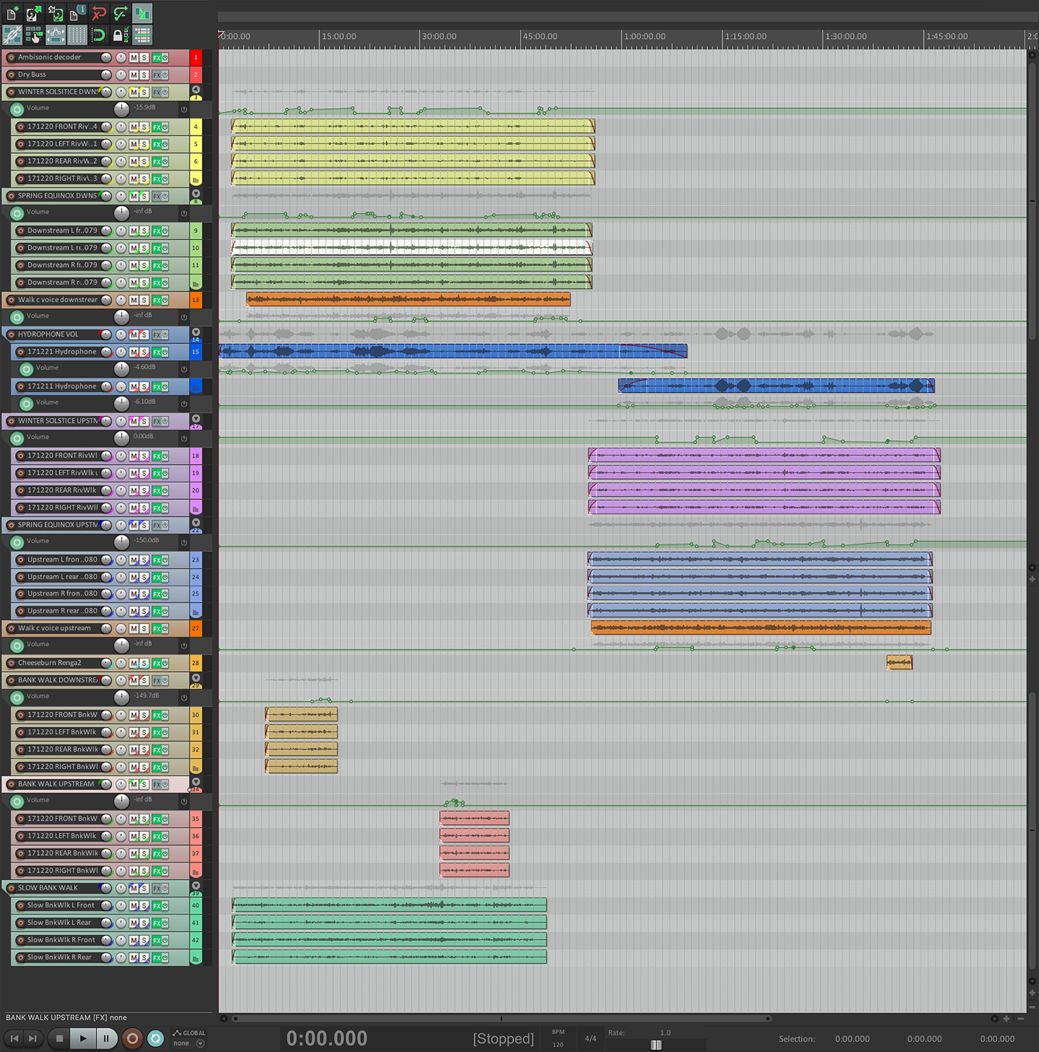Mute the Dry Buss track

pos(133,75)
